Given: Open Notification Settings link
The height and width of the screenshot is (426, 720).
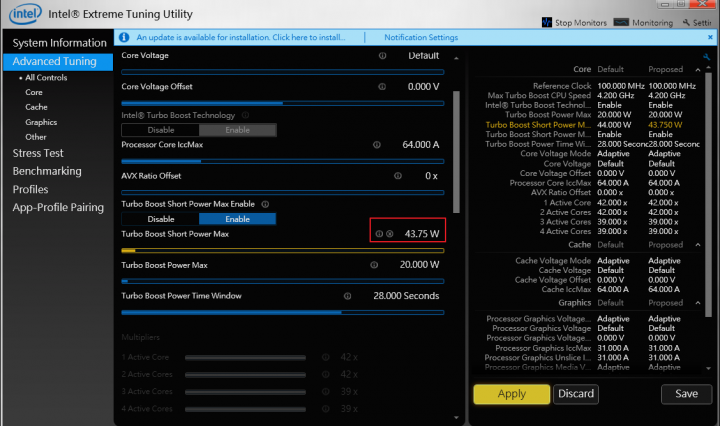Looking at the screenshot, I should pos(421,37).
